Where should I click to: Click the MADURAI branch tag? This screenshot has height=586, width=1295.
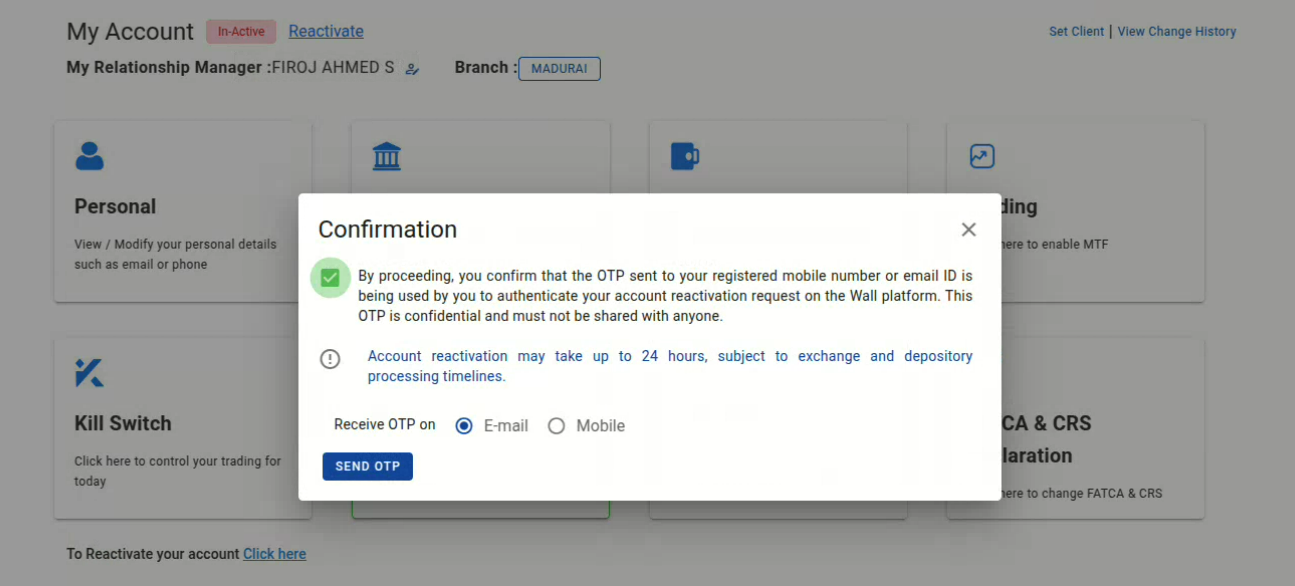point(559,69)
